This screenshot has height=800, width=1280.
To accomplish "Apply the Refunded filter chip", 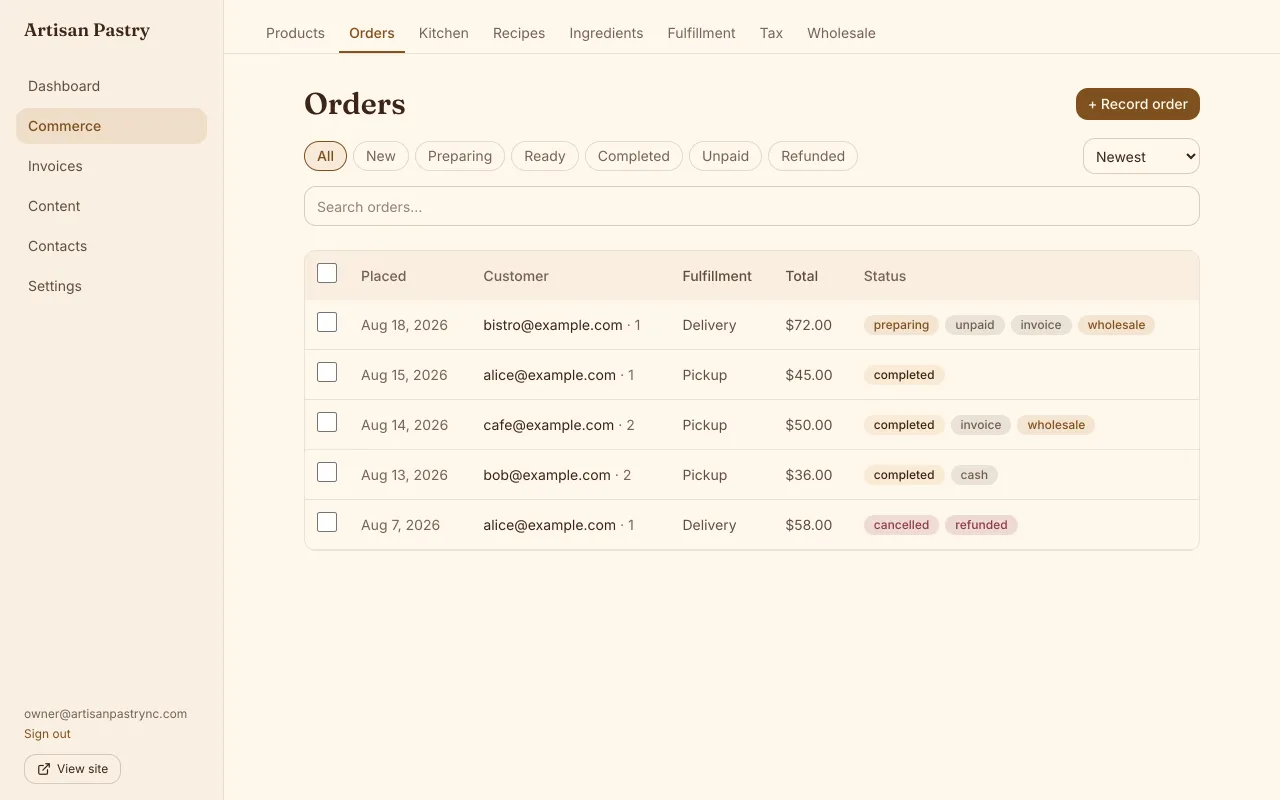I will (813, 156).
